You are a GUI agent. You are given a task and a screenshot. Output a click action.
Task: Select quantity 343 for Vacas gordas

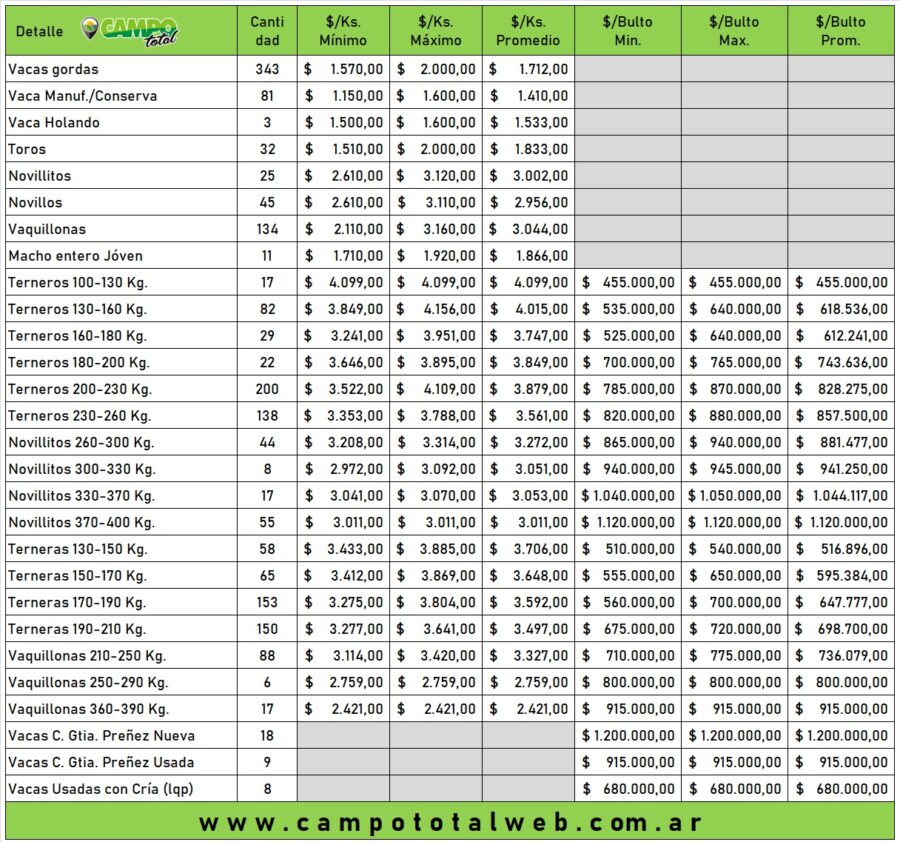click(267, 69)
